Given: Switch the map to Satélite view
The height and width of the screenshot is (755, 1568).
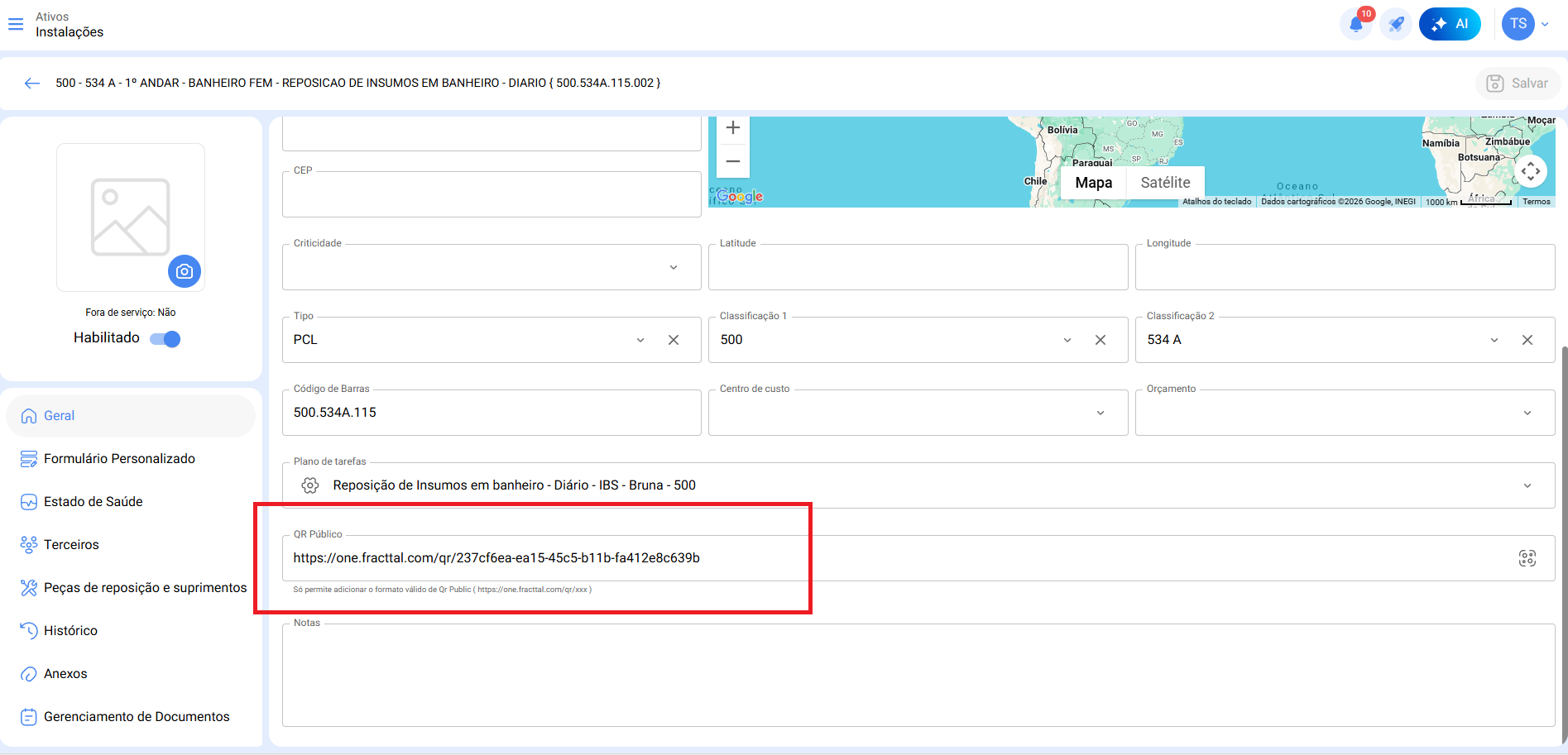Looking at the screenshot, I should tap(1164, 183).
